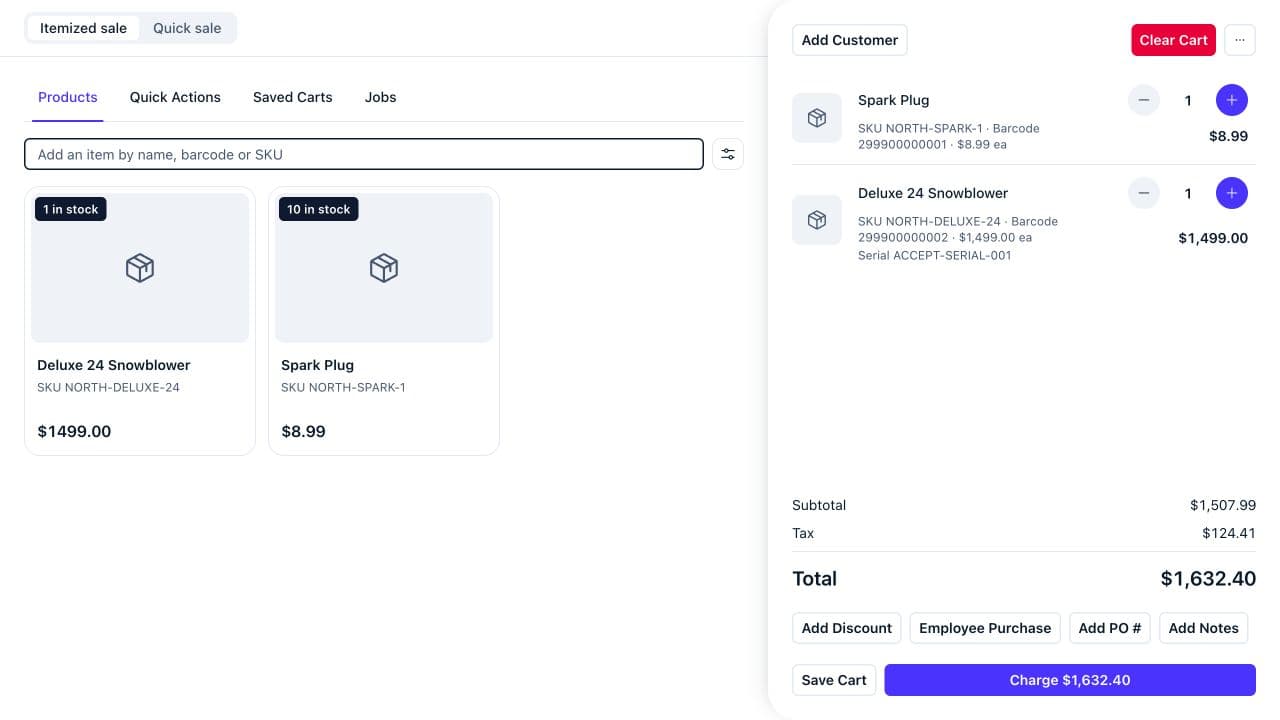This screenshot has width=1280, height=720.
Task: Click the Tax amount $124.41
Action: tap(1229, 533)
